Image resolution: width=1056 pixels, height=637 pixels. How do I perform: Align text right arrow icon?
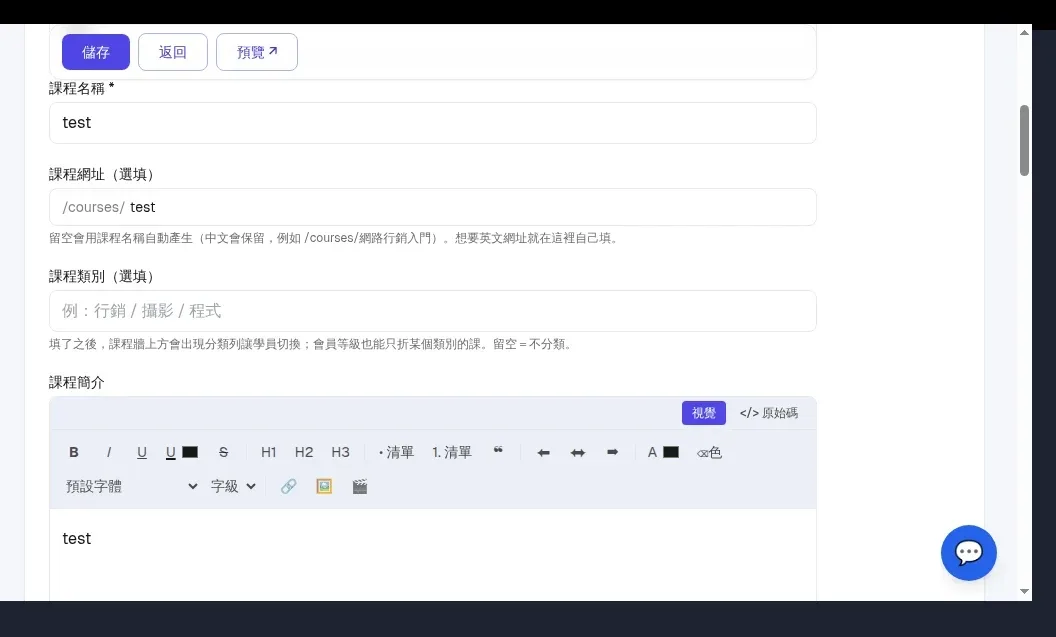click(x=612, y=452)
